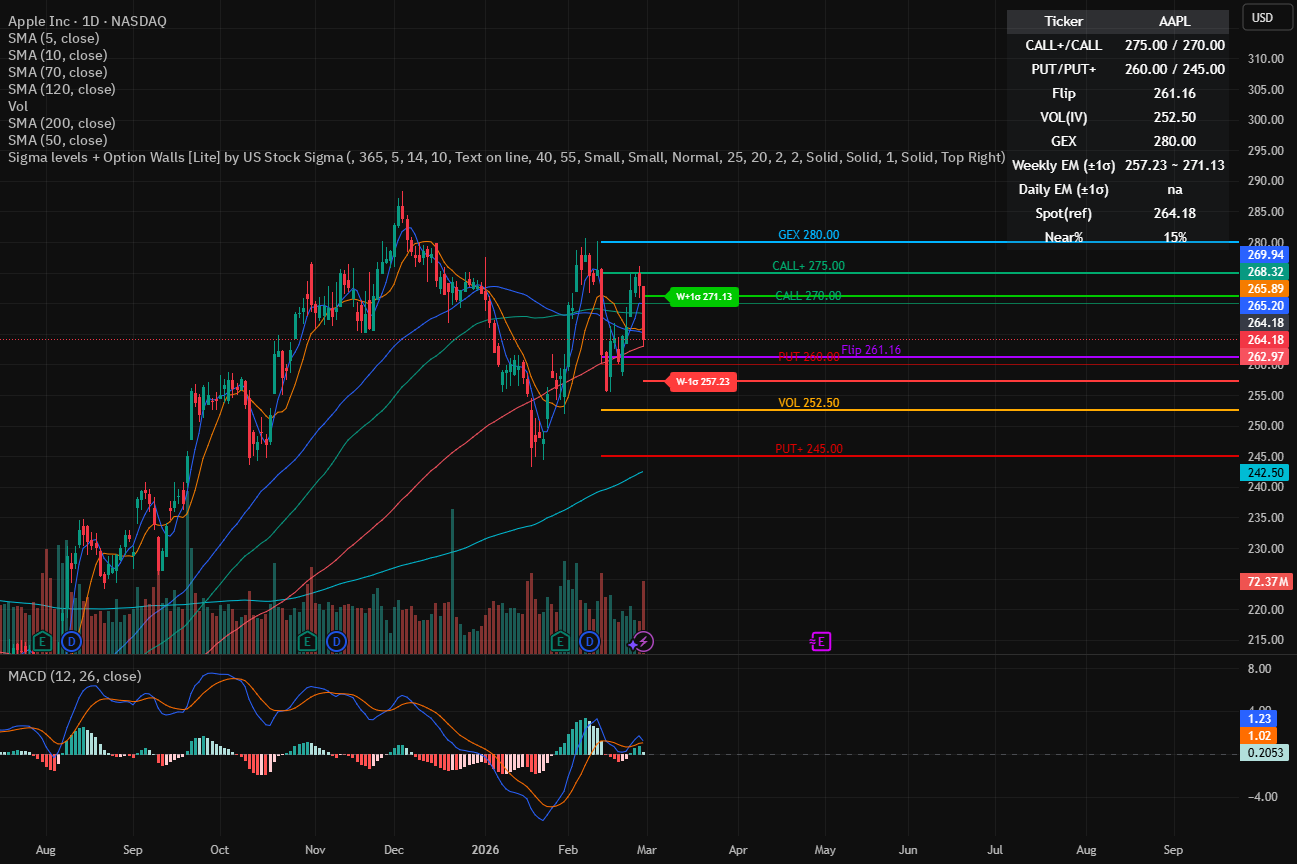Click the orange 1.02 MACD signal tag
The height and width of the screenshot is (864, 1297).
point(1259,735)
